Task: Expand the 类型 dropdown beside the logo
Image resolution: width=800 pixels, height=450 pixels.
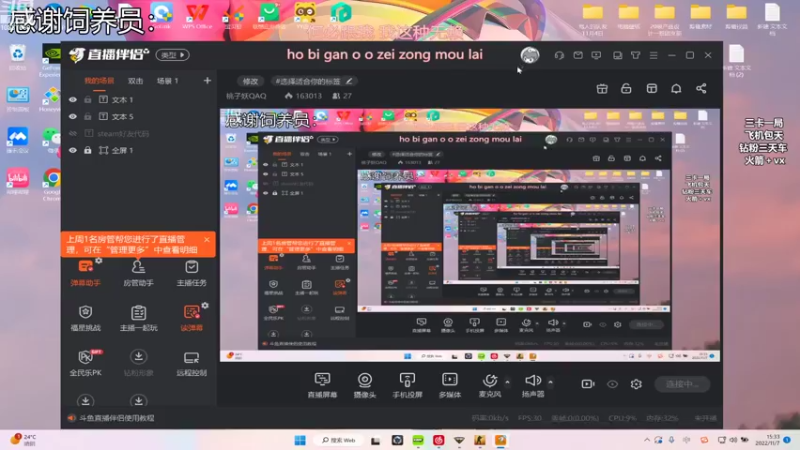Action: coord(173,55)
